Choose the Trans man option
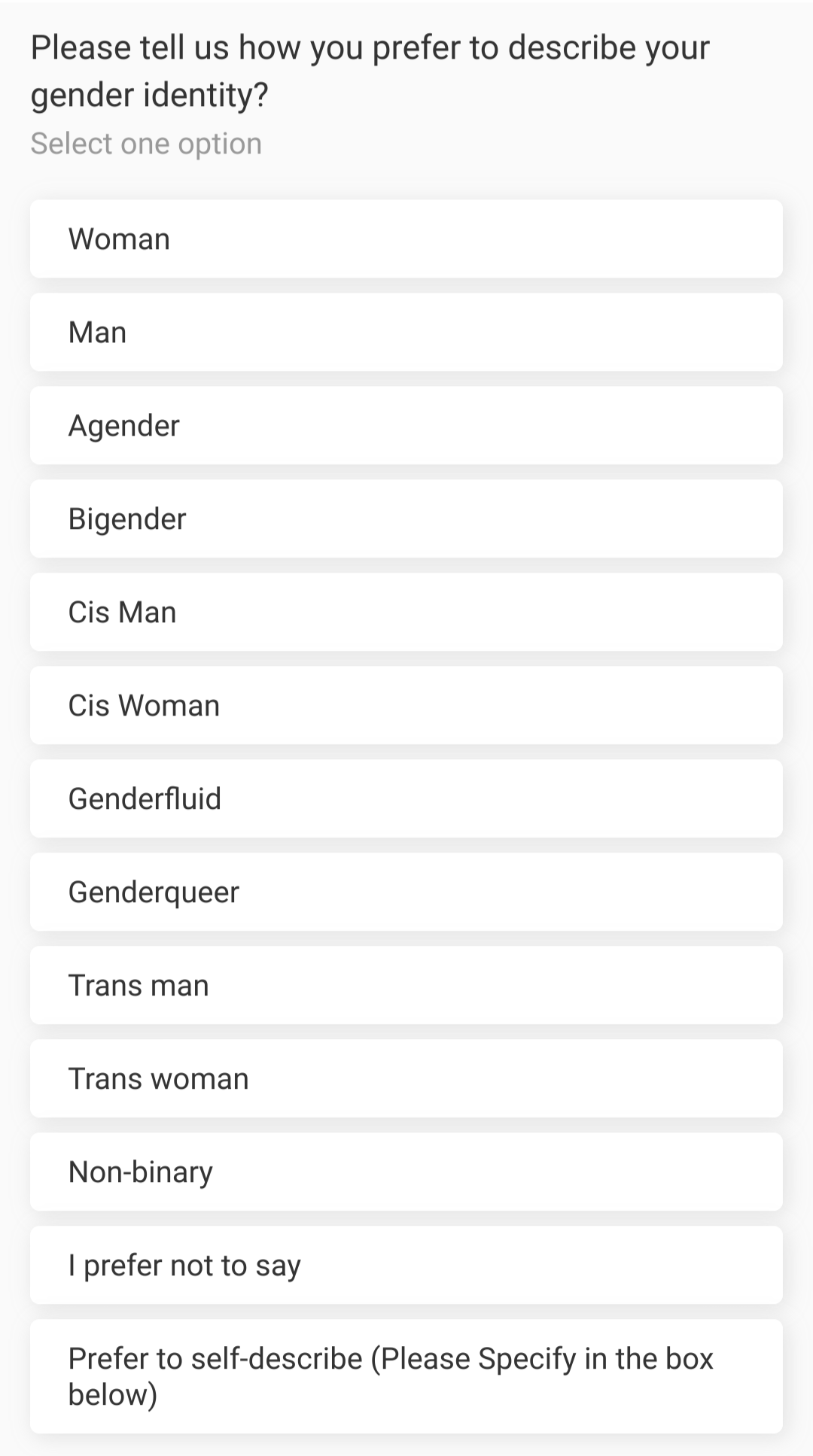The height and width of the screenshot is (1456, 813). click(x=406, y=985)
